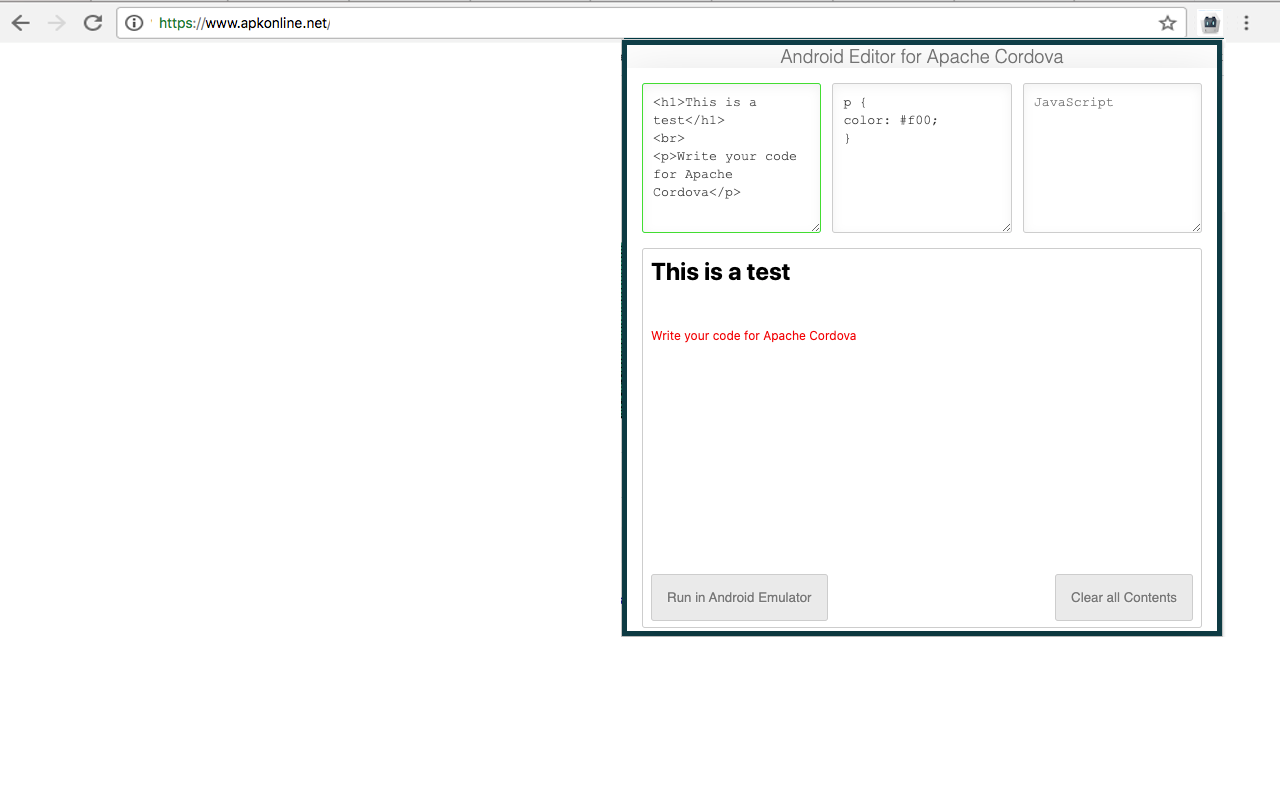Open the Chrome three-dot menu

point(1246,23)
